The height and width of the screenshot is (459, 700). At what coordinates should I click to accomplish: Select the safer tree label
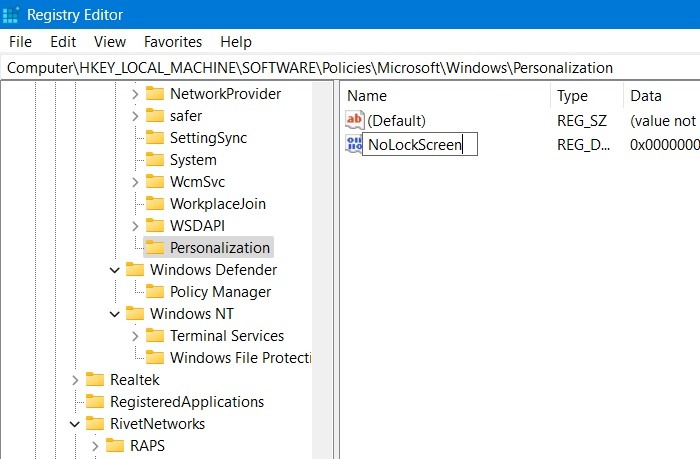(186, 116)
